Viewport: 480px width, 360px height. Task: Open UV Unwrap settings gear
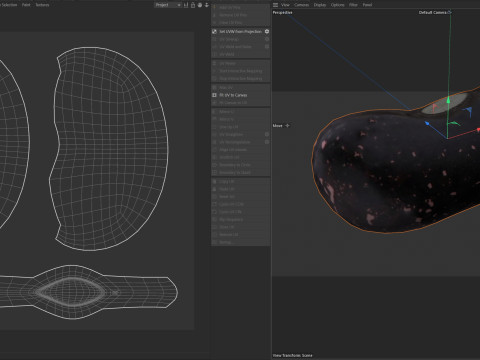coord(267,39)
